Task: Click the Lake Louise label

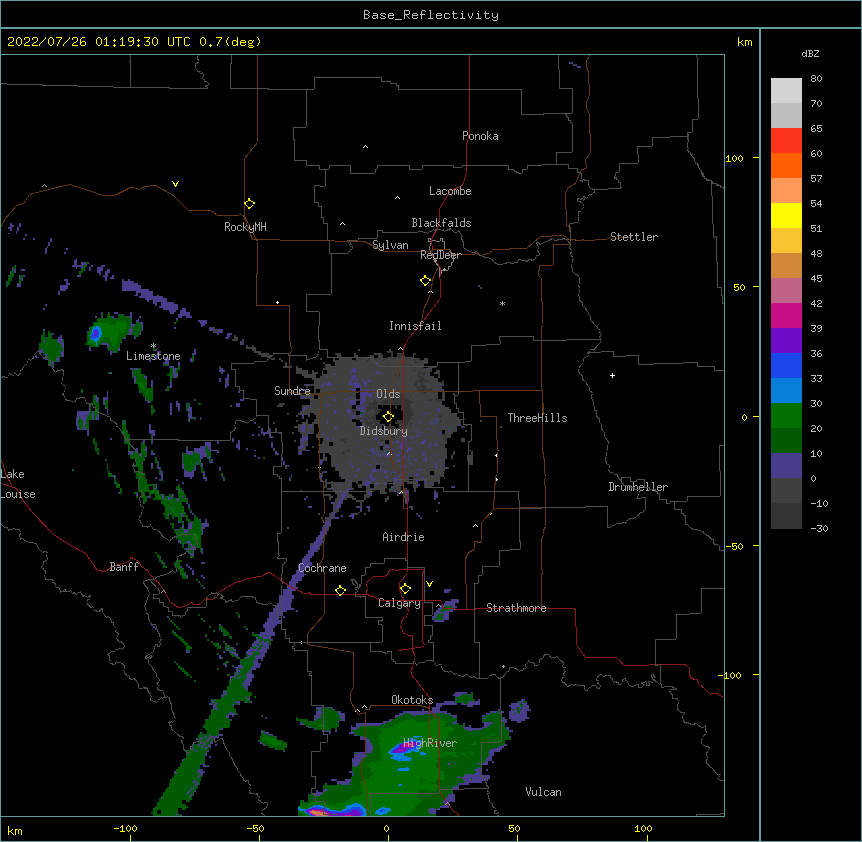Action: pos(18,484)
